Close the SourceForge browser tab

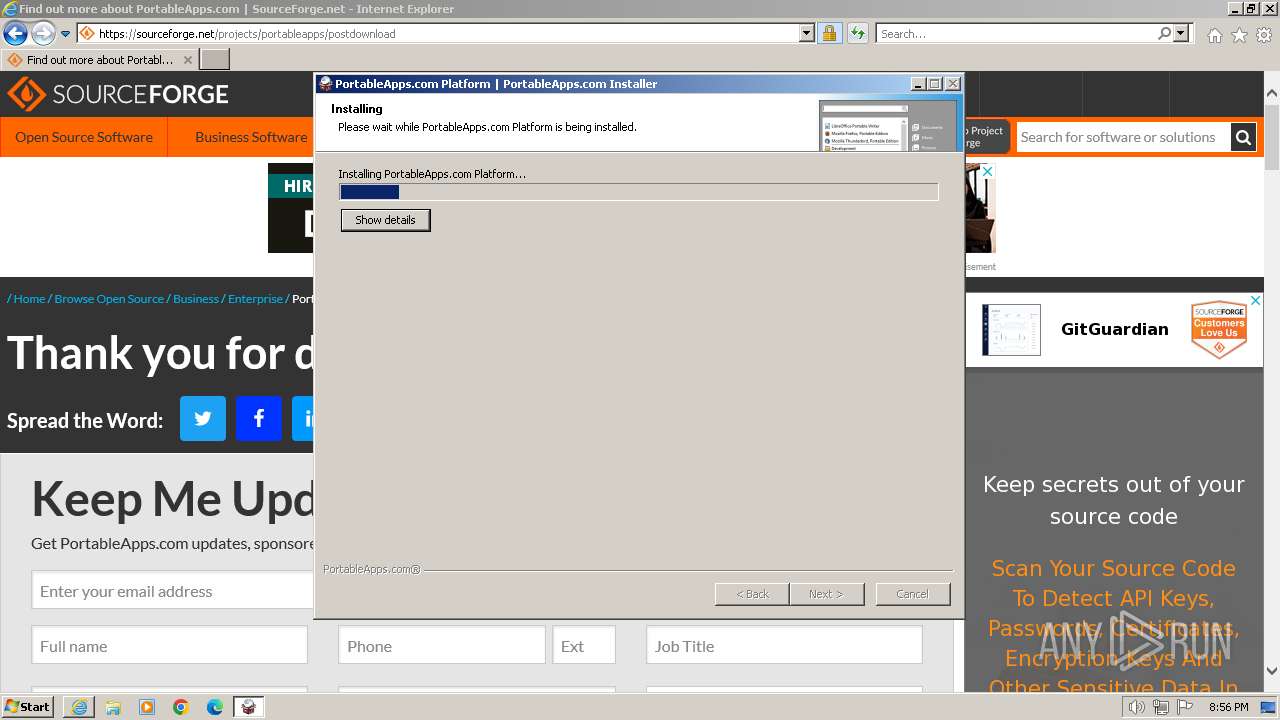click(x=188, y=60)
